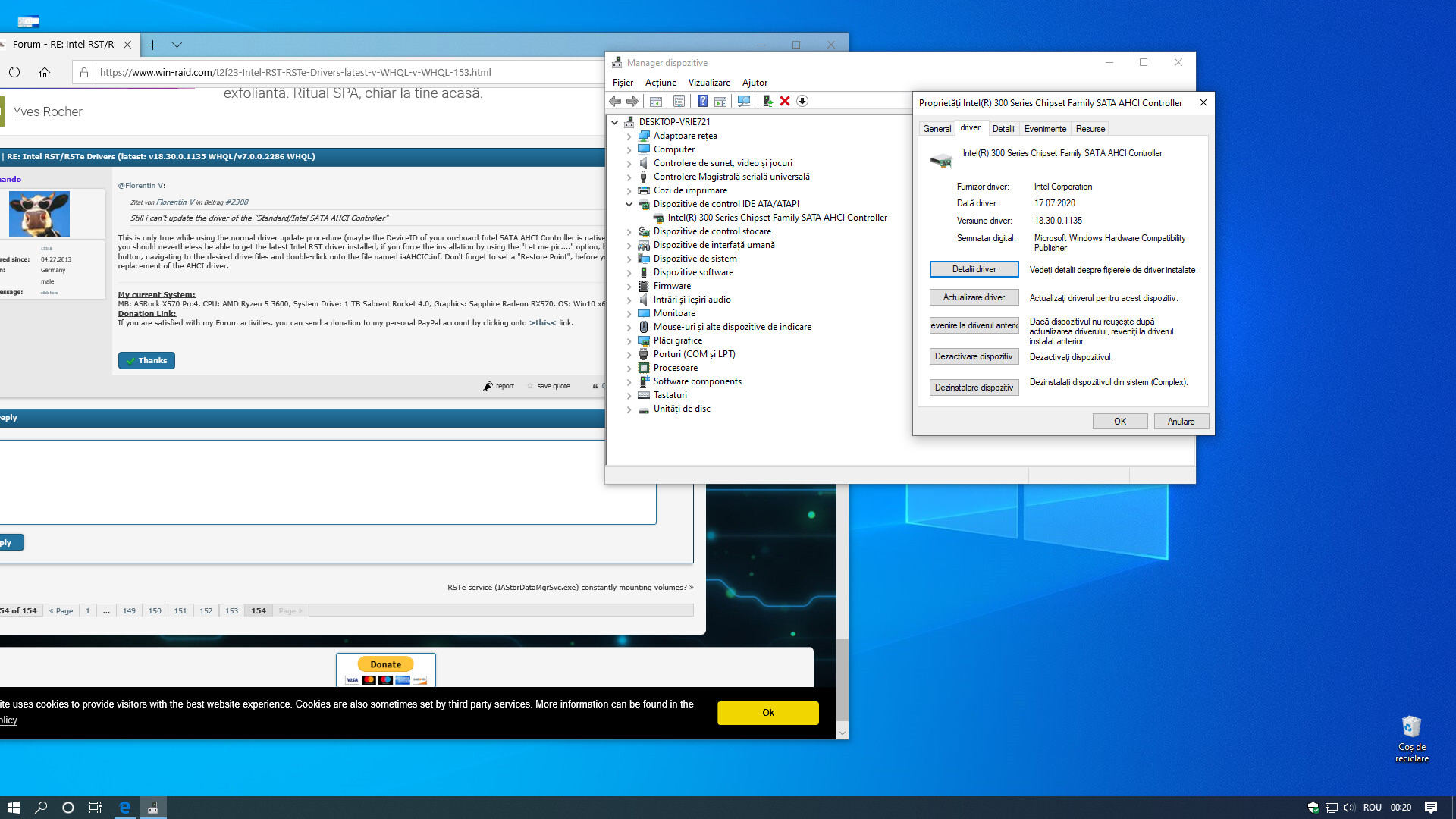Image resolution: width=1456 pixels, height=819 pixels.
Task: Go back in Device Manager toolbar
Action: coord(615,101)
